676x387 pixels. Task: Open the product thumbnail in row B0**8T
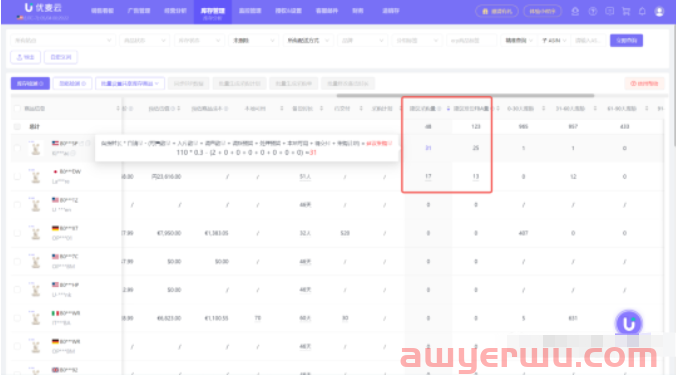click(x=35, y=233)
